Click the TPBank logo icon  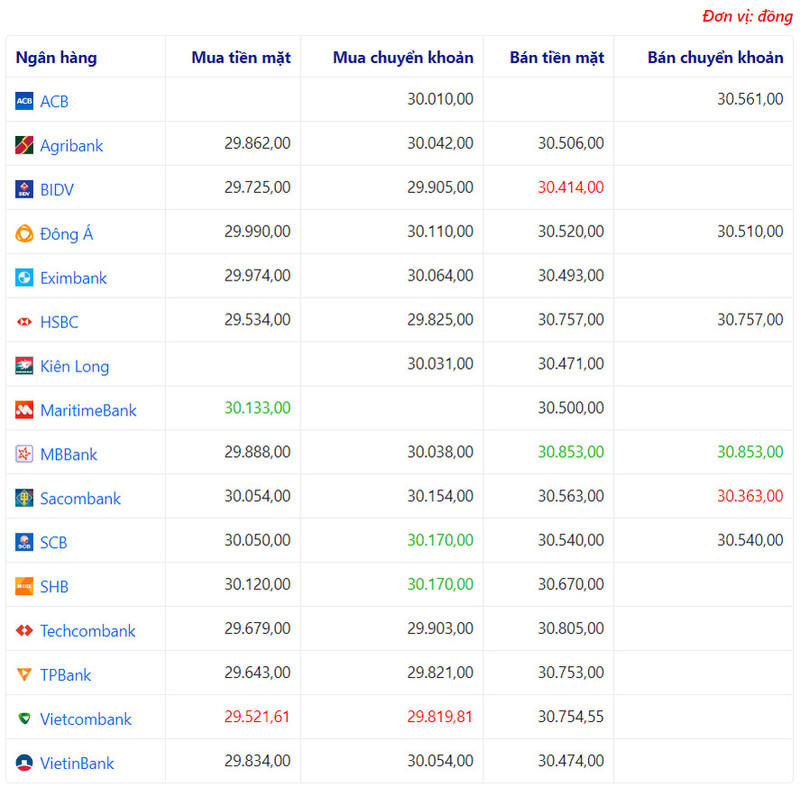[24, 675]
